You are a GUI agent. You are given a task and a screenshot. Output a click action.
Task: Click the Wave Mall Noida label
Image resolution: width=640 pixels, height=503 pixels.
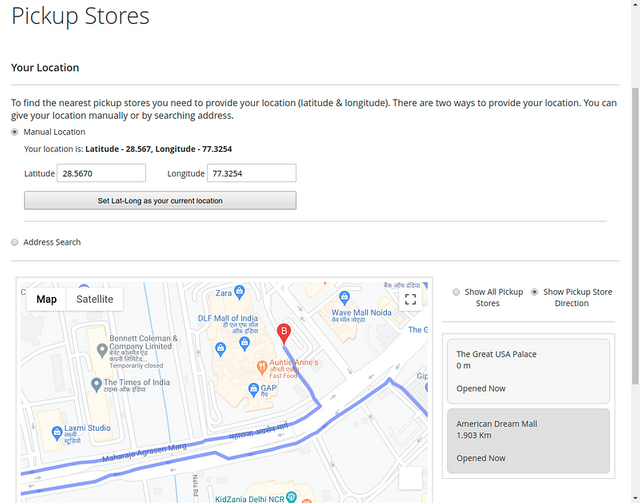[x=361, y=312]
